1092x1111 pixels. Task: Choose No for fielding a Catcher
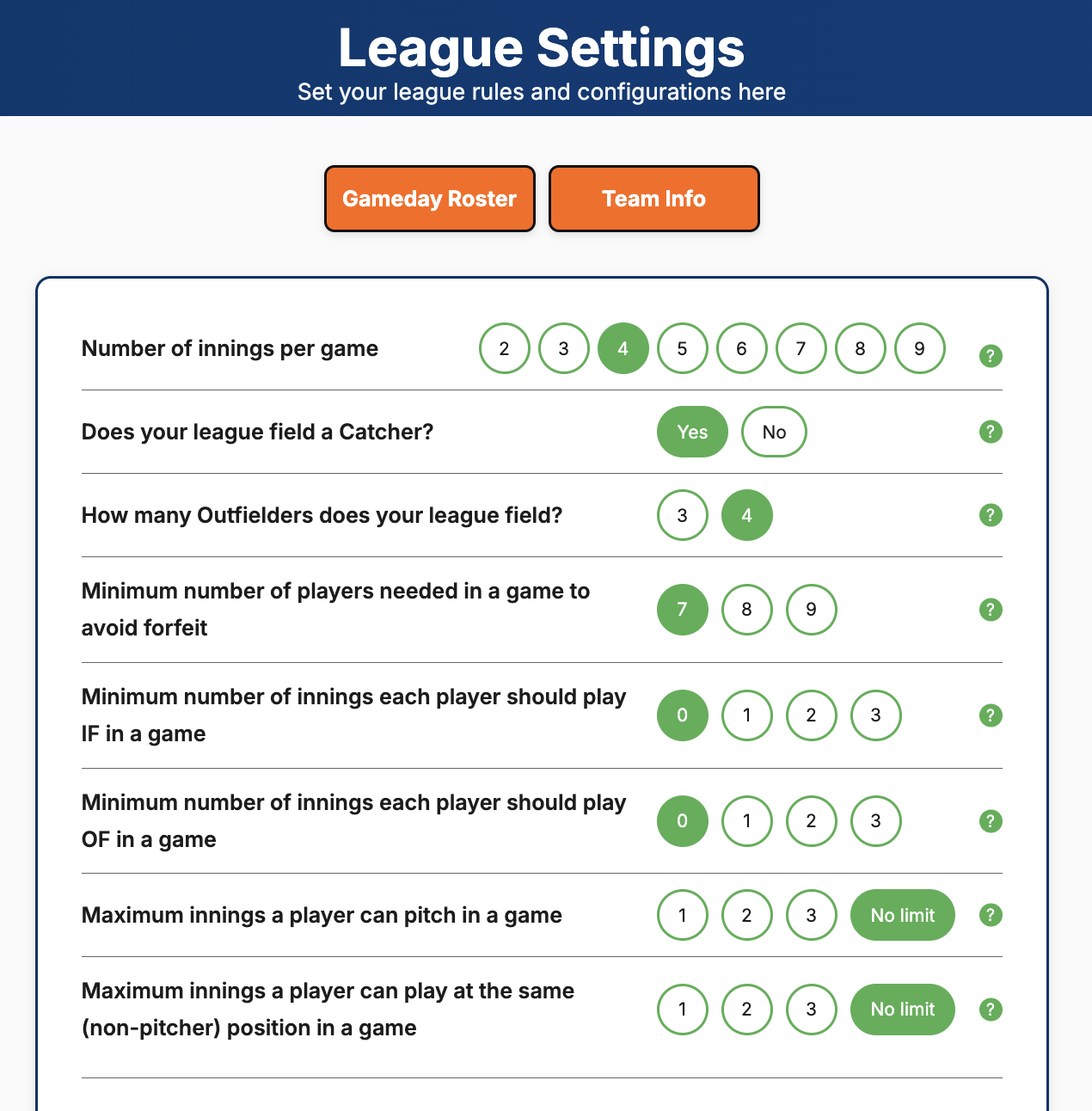pyautogui.click(x=773, y=432)
